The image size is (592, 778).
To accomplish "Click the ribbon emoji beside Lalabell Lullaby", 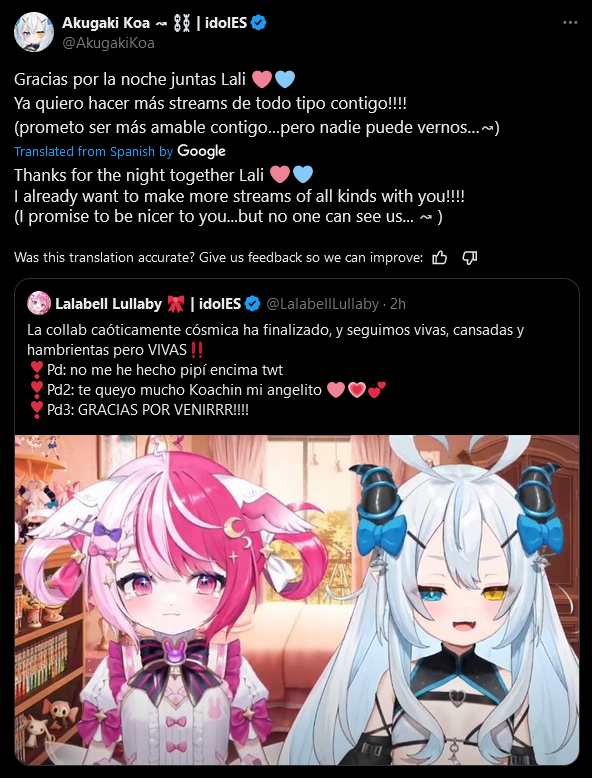I will [x=176, y=304].
